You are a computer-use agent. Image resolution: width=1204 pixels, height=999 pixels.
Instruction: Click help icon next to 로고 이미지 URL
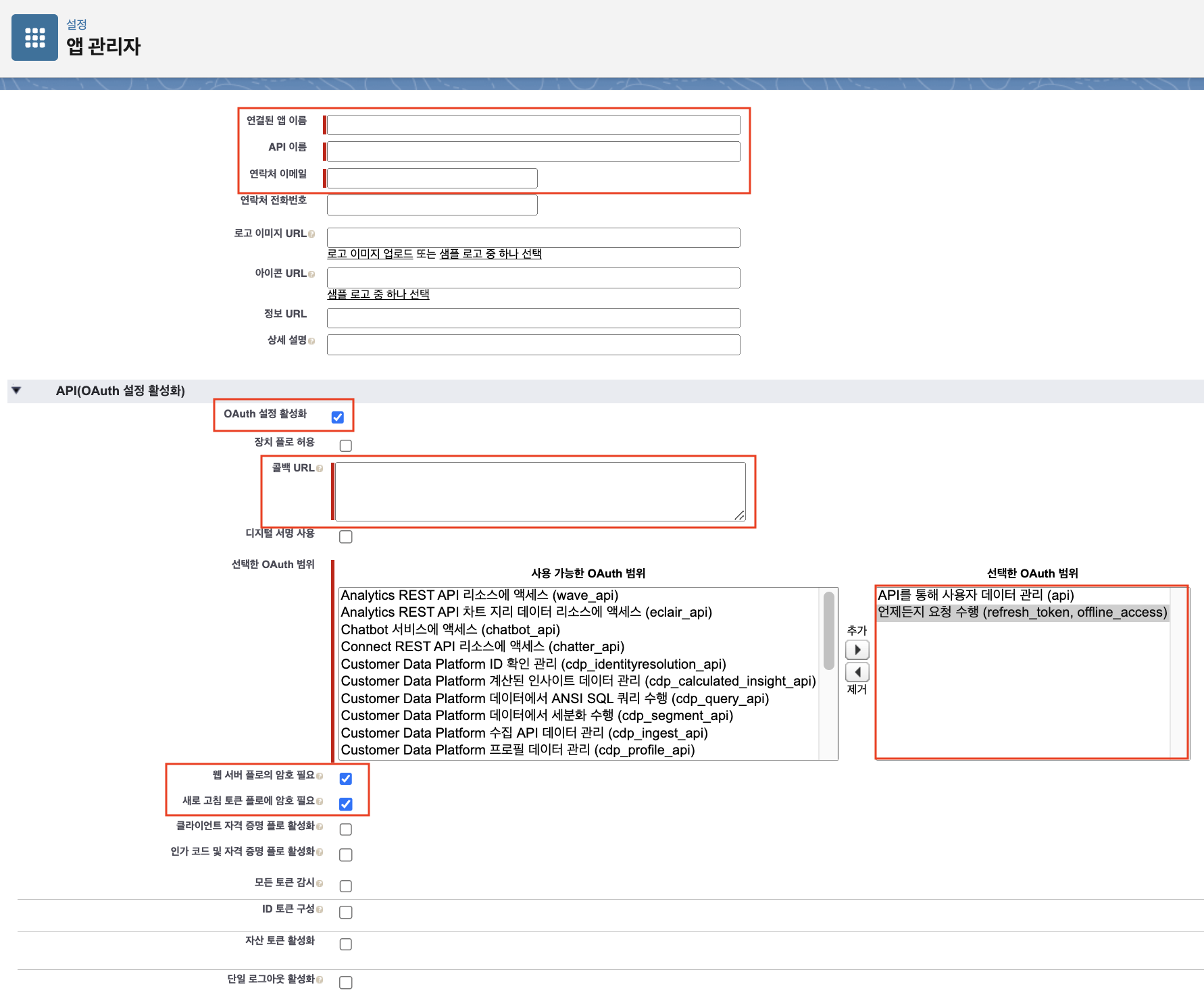point(311,234)
